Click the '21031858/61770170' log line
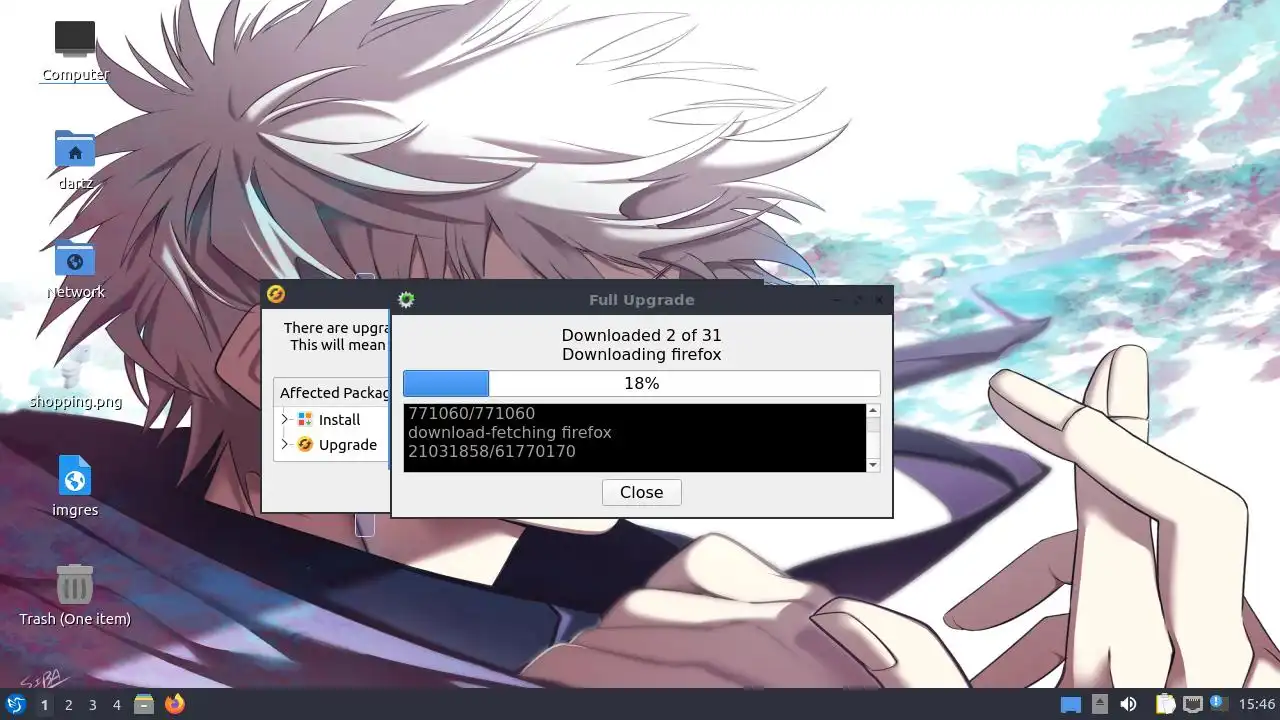The image size is (1280, 720). click(491, 451)
